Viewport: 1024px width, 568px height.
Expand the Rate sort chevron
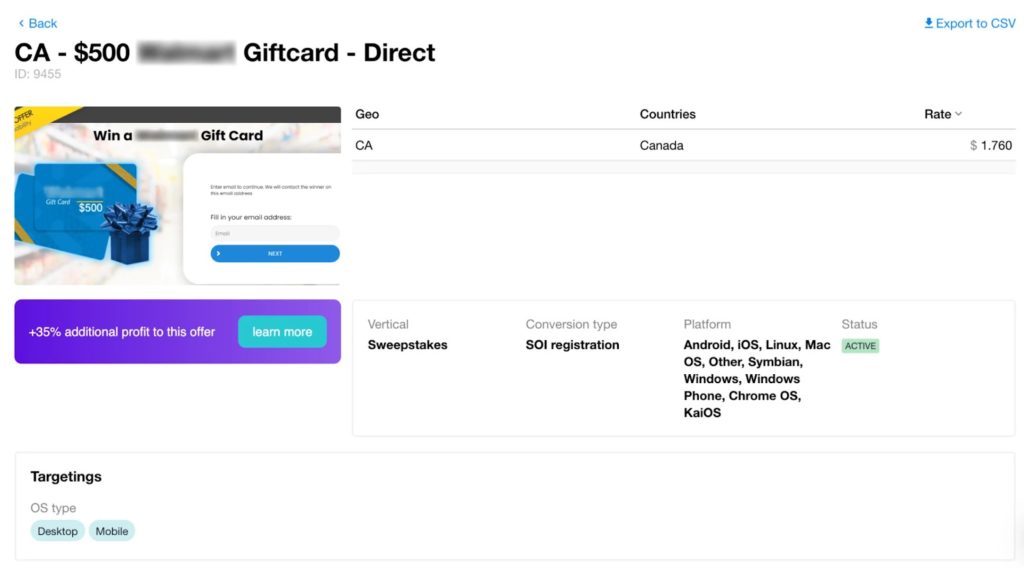(x=958, y=114)
